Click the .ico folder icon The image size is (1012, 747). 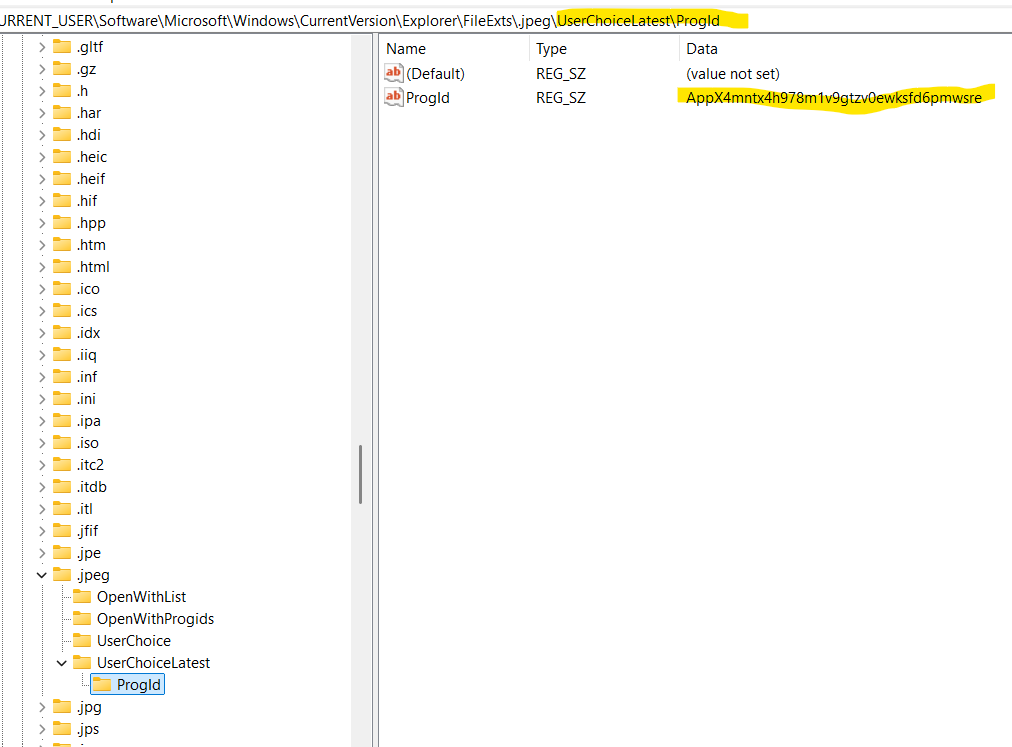pos(62,288)
